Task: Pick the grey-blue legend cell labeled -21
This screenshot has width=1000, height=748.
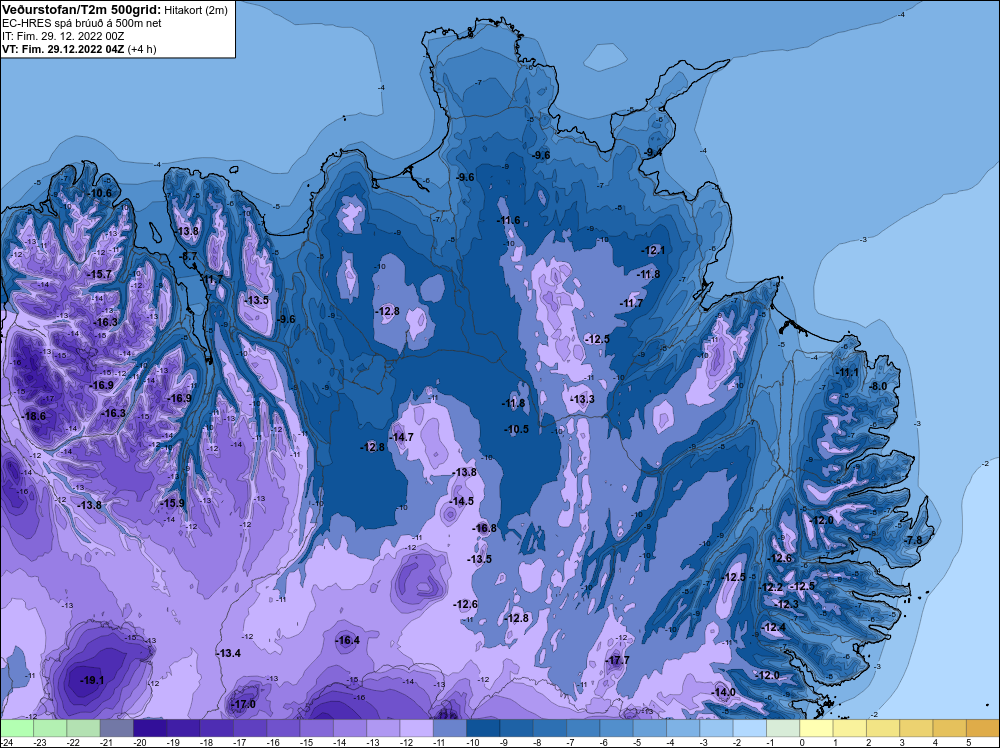Action: click(117, 728)
